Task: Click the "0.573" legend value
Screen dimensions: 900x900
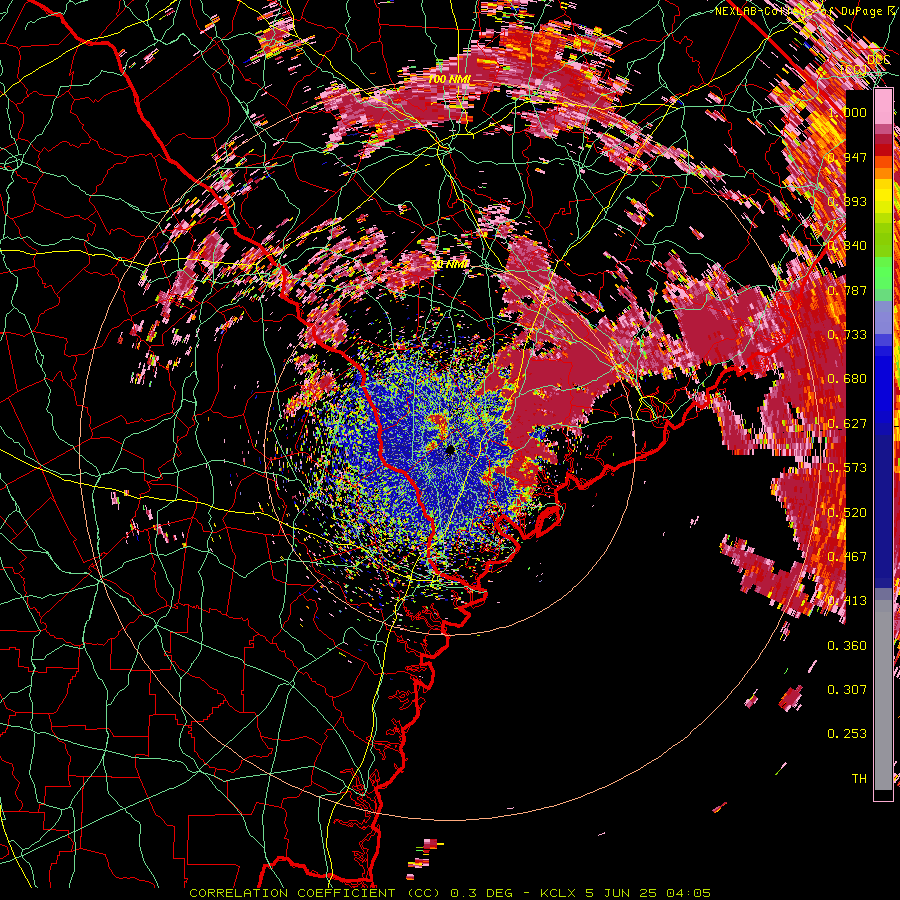Action: click(848, 468)
